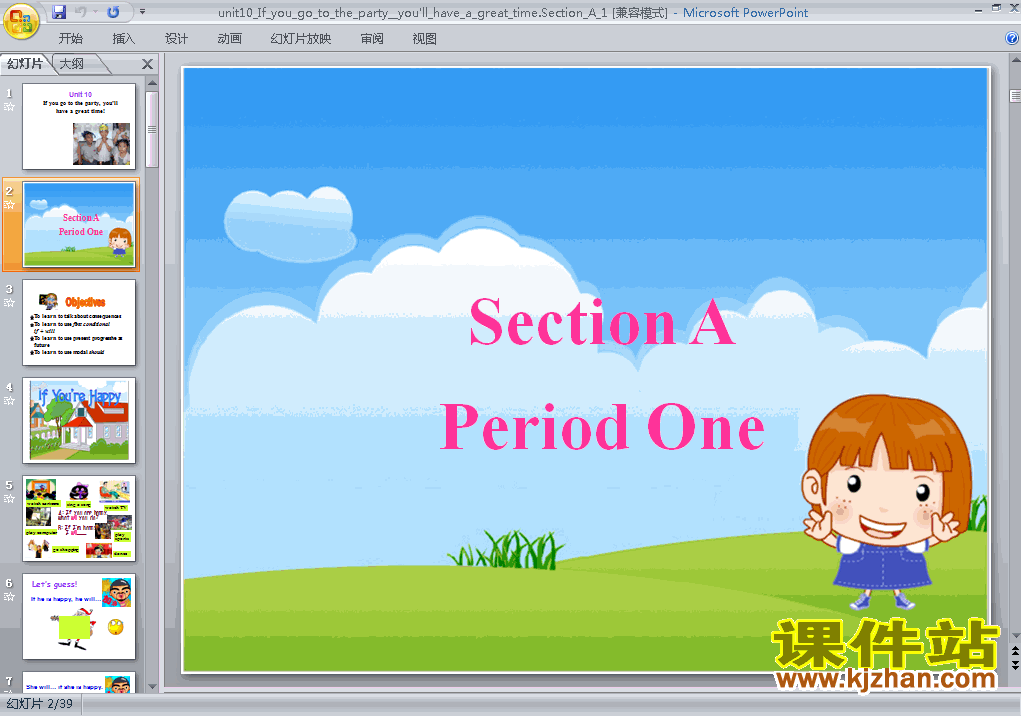Click the animation star icon beside slide 5

coord(9,499)
